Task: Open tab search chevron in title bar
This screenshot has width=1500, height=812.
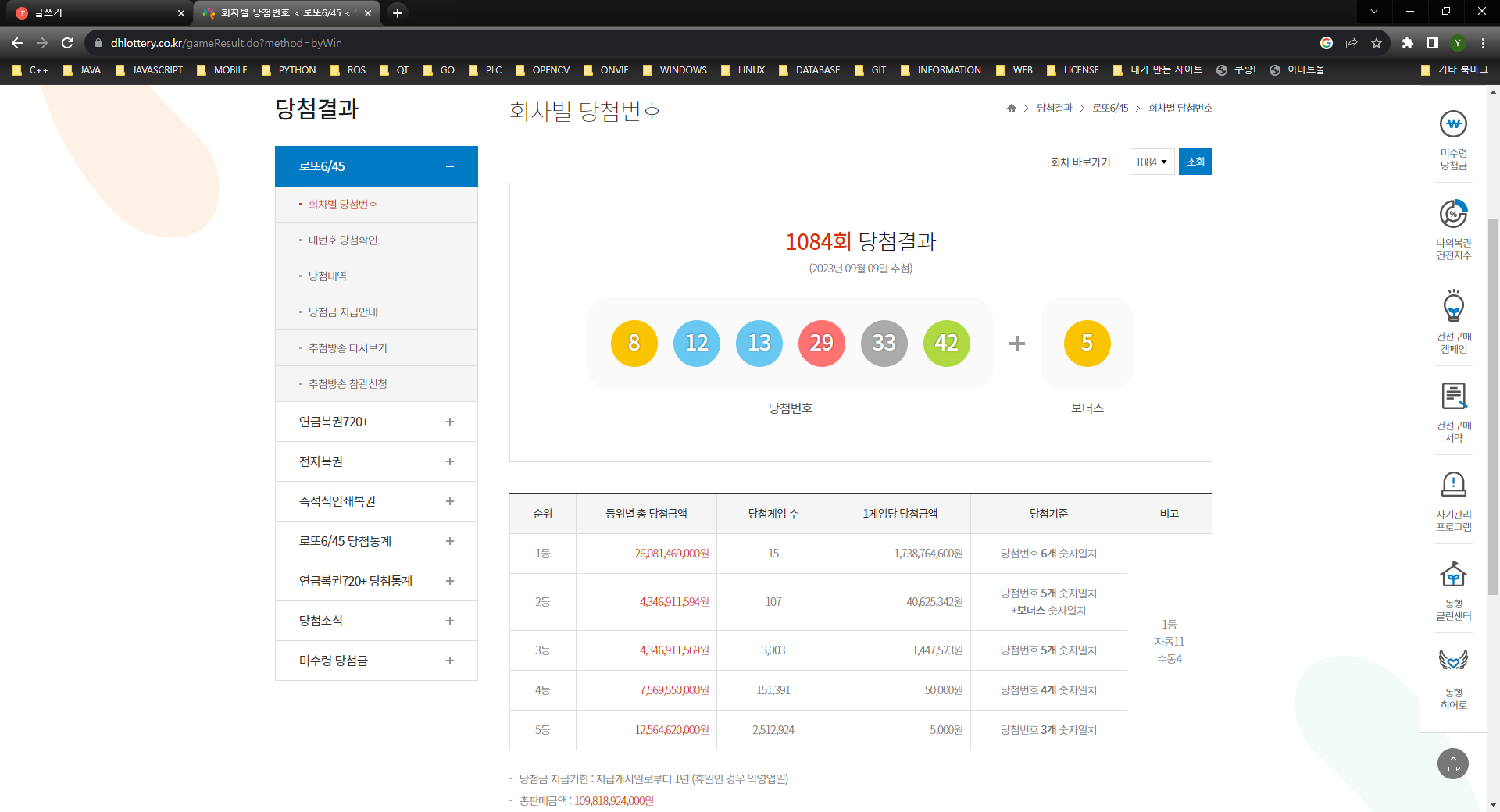Action: click(1374, 11)
